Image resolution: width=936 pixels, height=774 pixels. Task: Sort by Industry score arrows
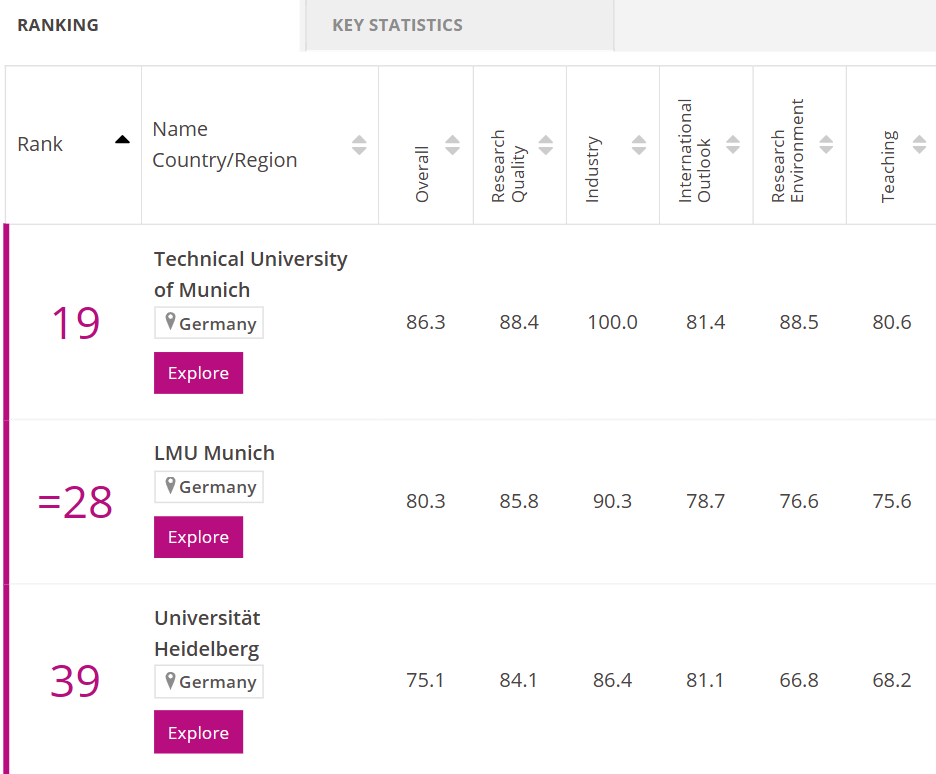(639, 145)
